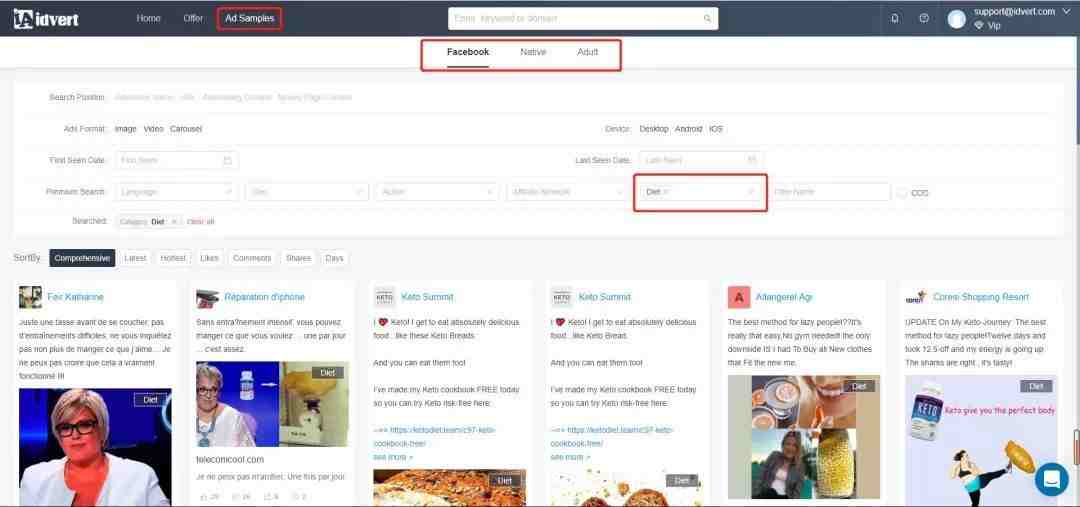This screenshot has width=1080, height=507.
Task: Sort by Comprehensive
Action: point(82,258)
